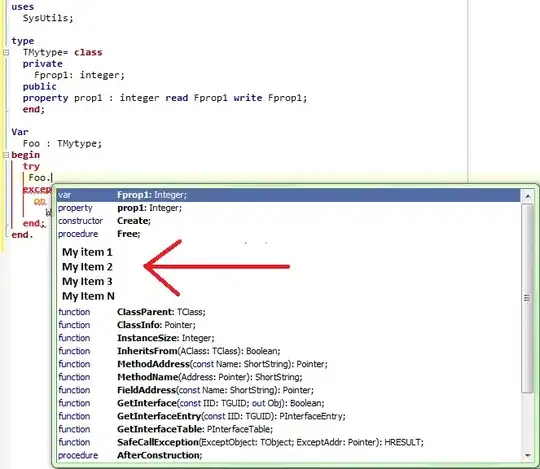Image resolution: width=540 pixels, height=469 pixels.
Task: Pick AfterConstruction procedure entry
Action: click(x=288, y=456)
